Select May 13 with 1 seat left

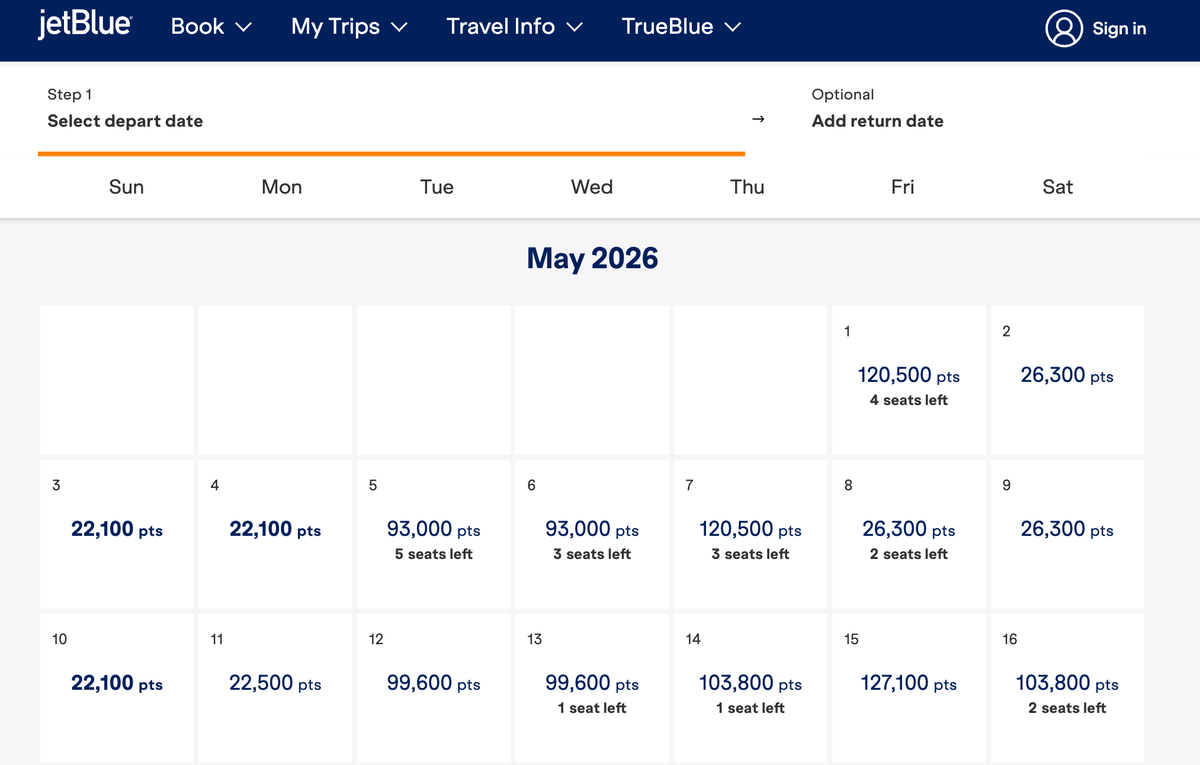click(x=590, y=688)
